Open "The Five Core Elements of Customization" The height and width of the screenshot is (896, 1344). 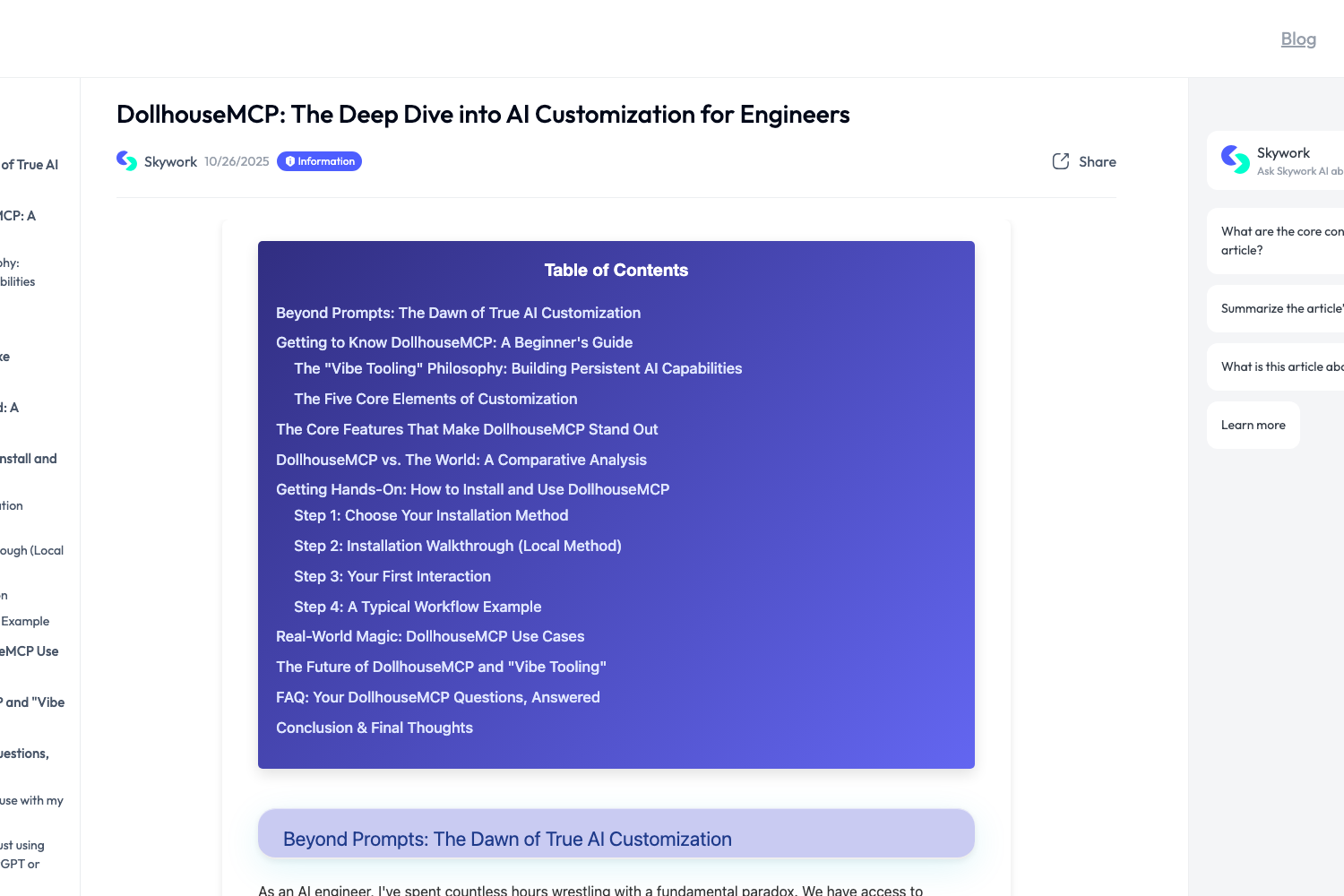[x=435, y=399]
